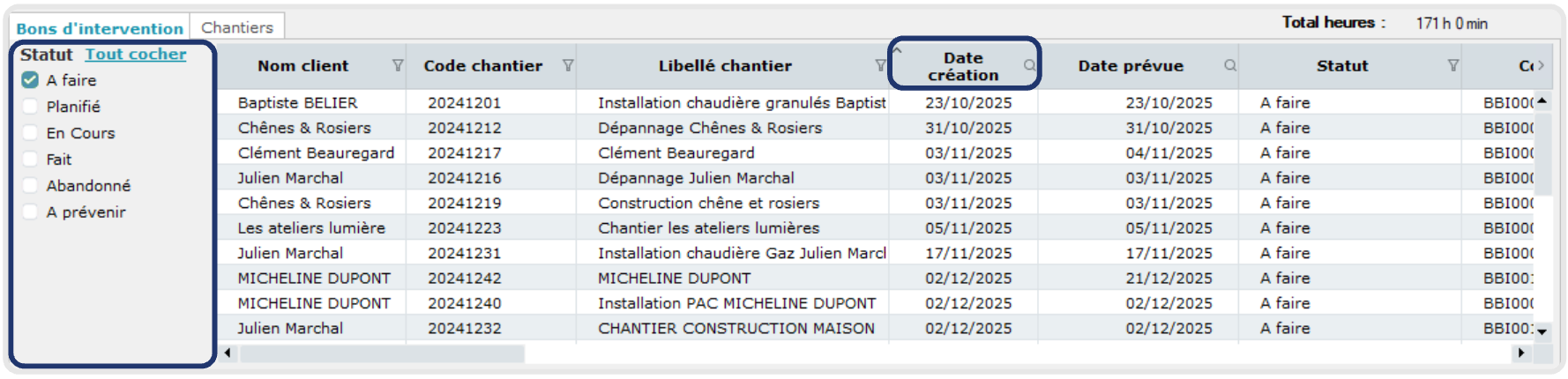This screenshot has width=1568, height=379.
Task: Search in the Date prévue column
Action: coord(1229,65)
